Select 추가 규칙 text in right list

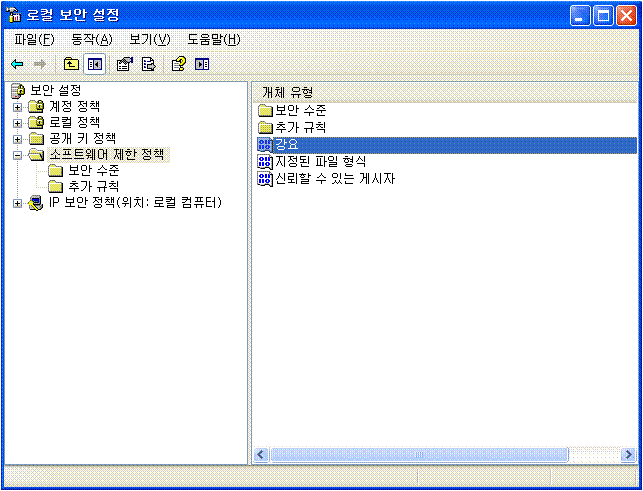301,127
